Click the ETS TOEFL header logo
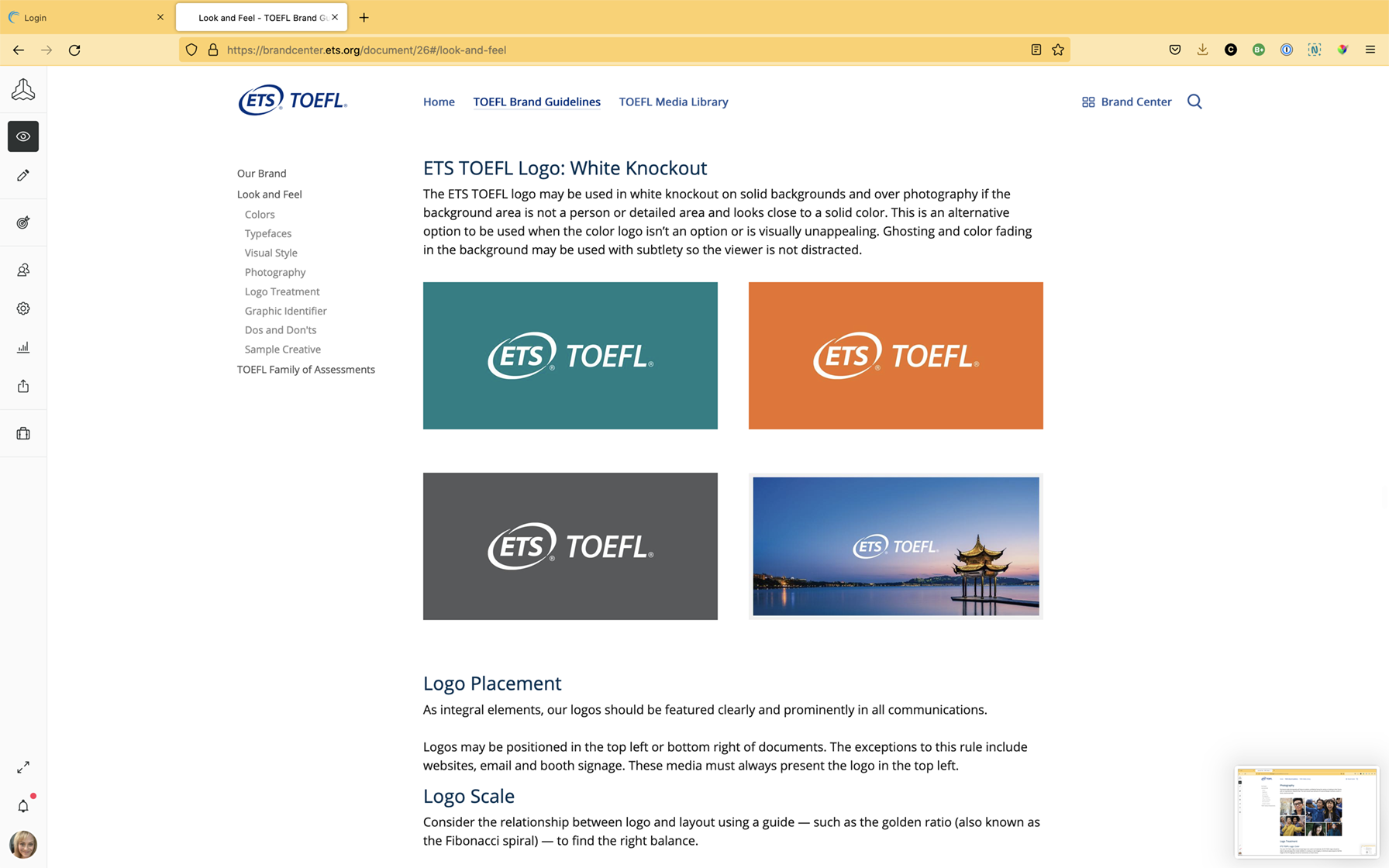The height and width of the screenshot is (868, 1389). pyautogui.click(x=292, y=100)
